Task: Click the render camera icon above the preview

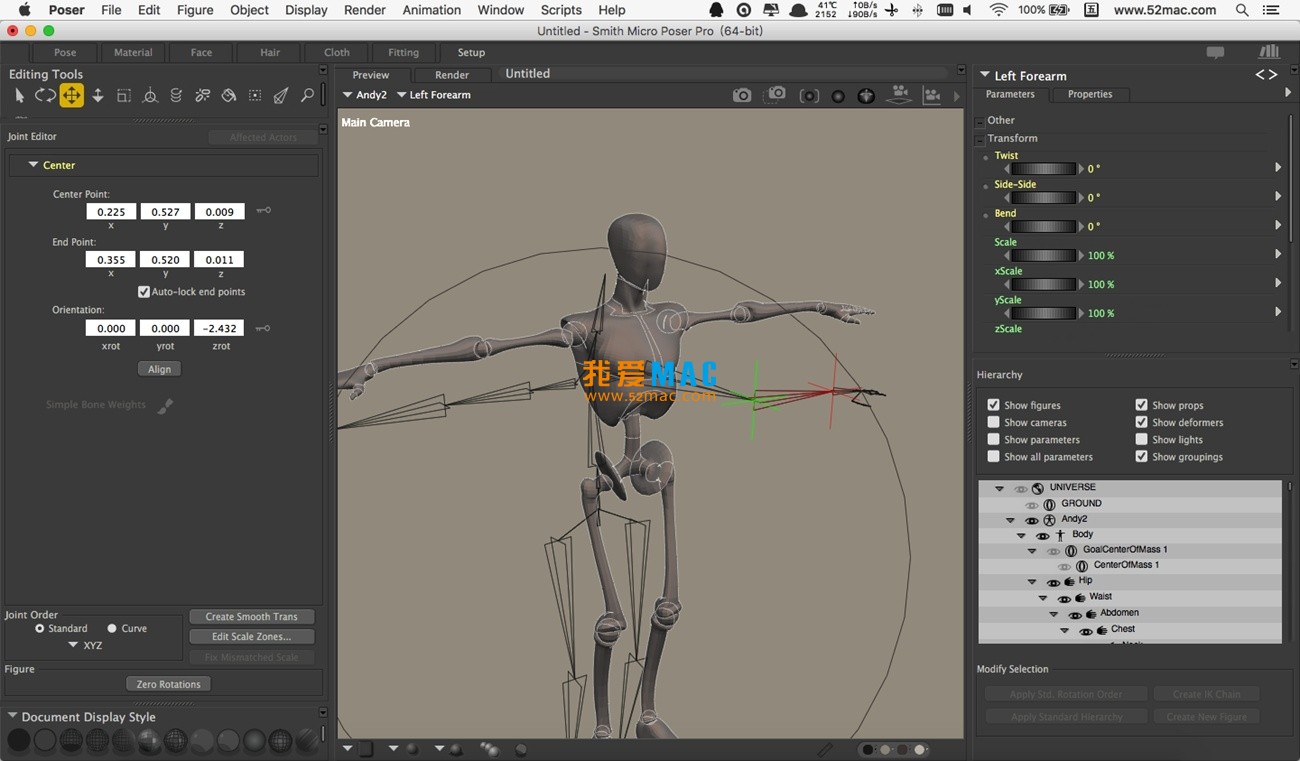Action: [x=742, y=95]
